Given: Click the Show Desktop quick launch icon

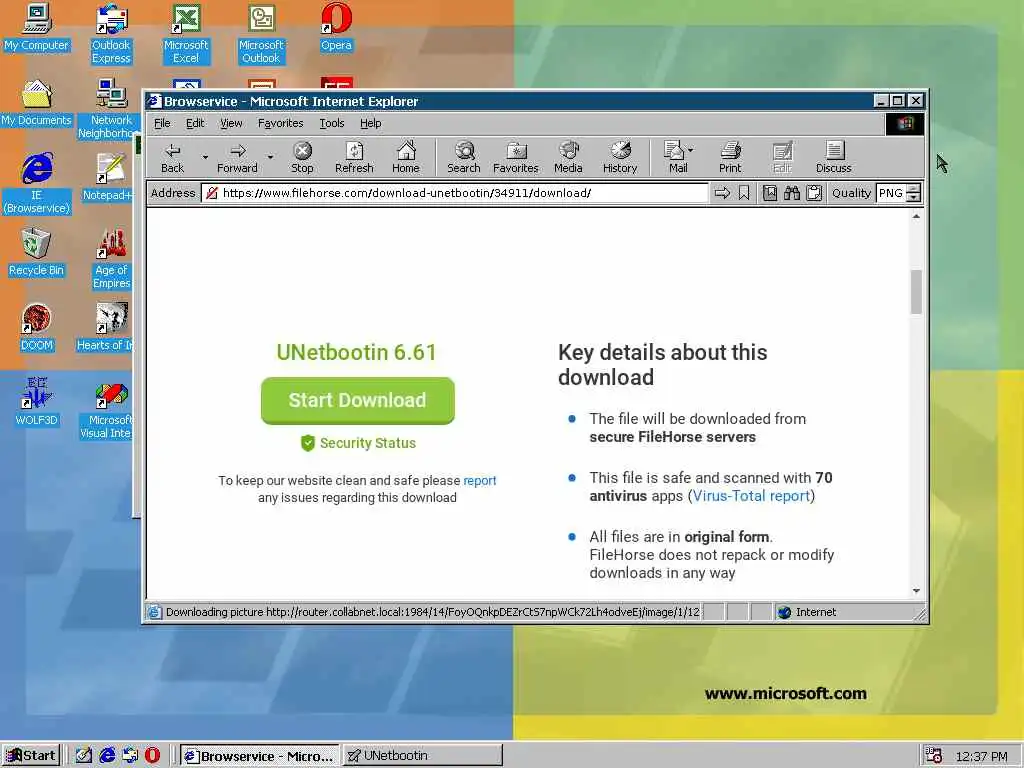Looking at the screenshot, I should pos(84,755).
